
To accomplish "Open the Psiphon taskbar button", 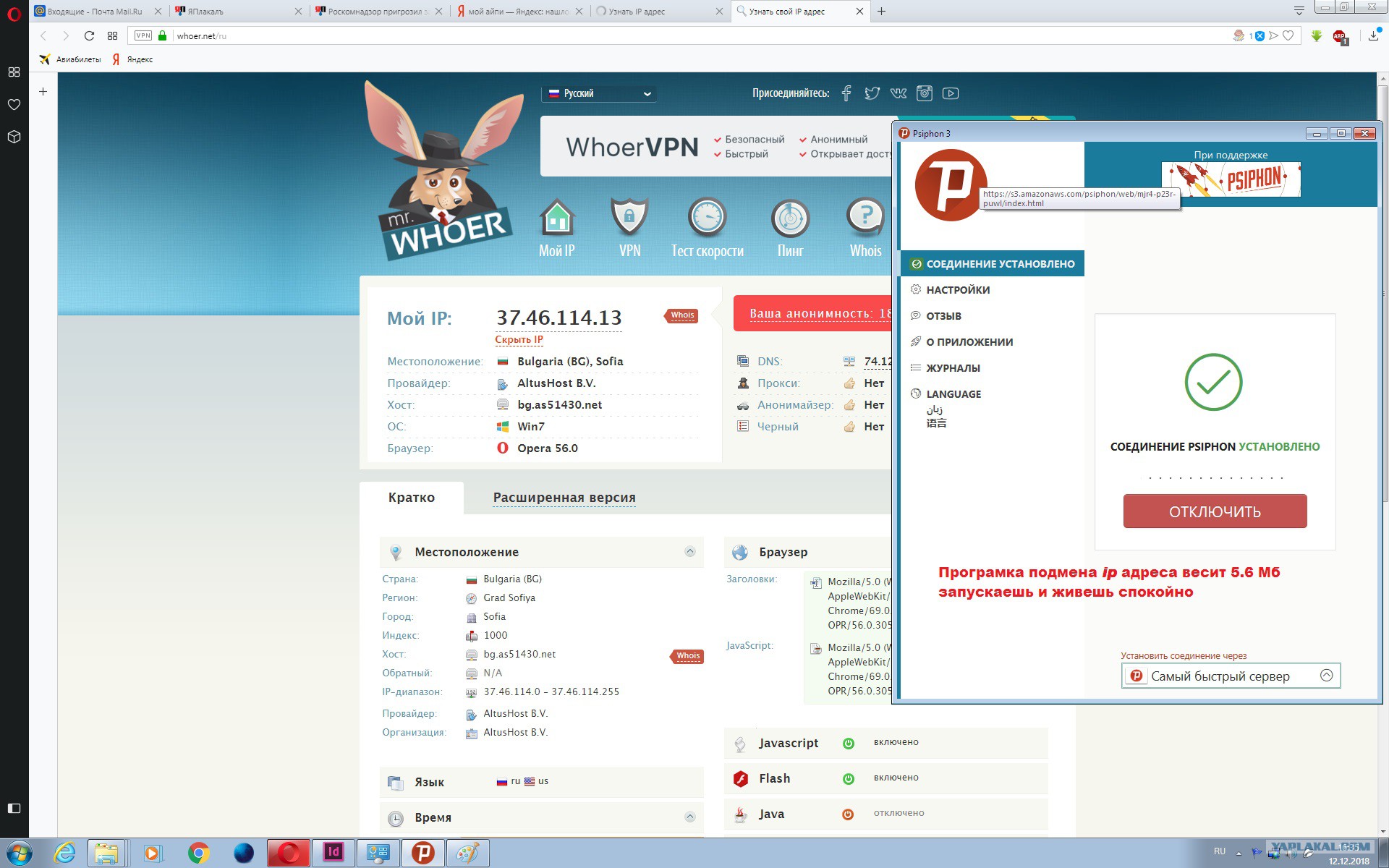I will coord(422,854).
